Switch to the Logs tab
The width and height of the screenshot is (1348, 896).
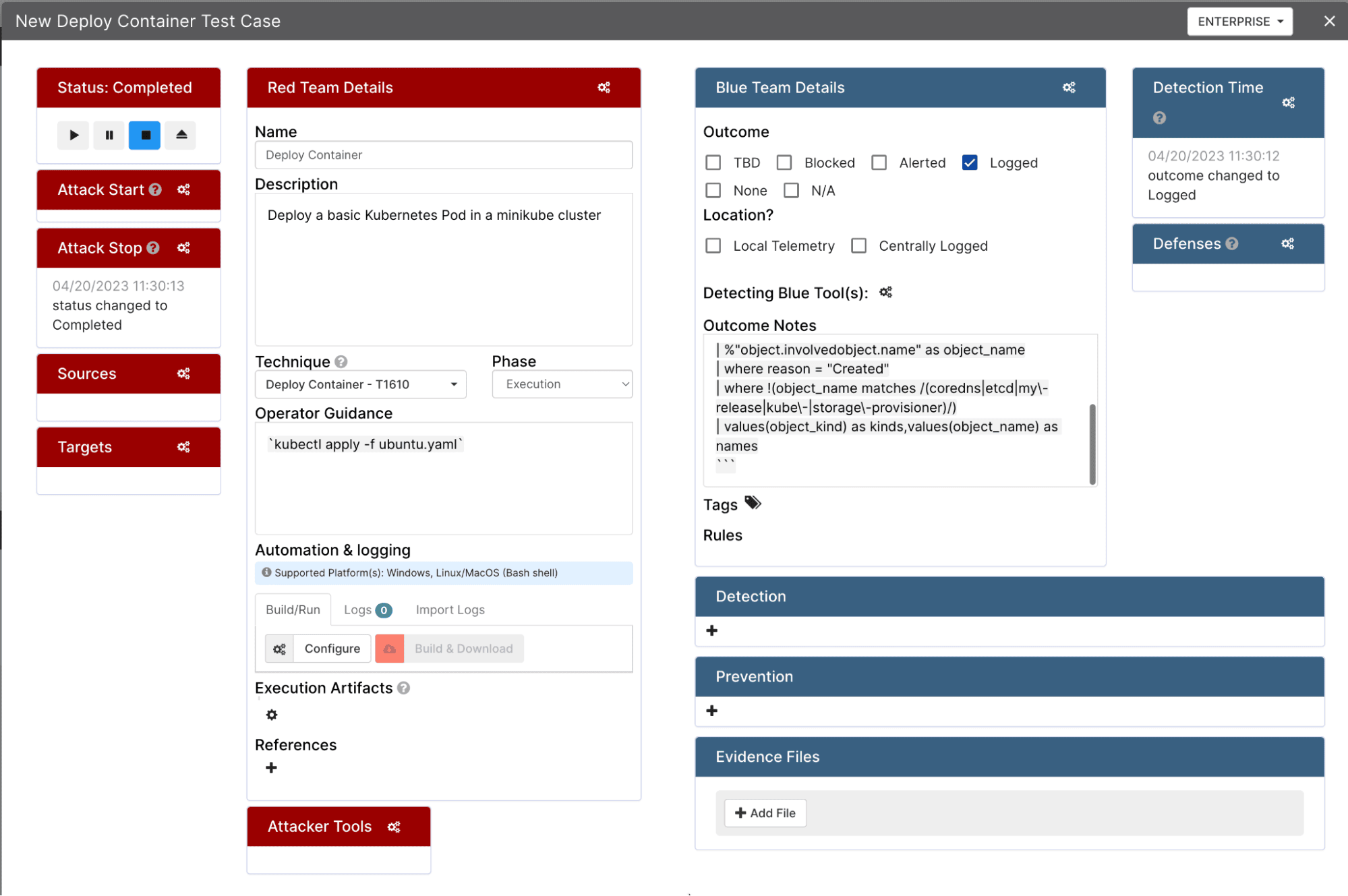(x=359, y=609)
